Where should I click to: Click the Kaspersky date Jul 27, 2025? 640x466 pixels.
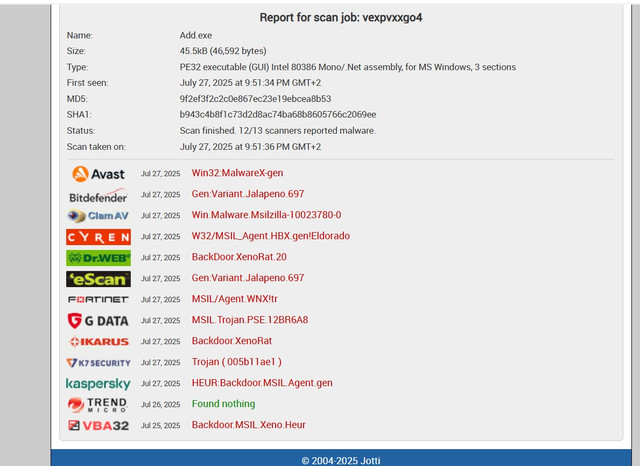[160, 384]
